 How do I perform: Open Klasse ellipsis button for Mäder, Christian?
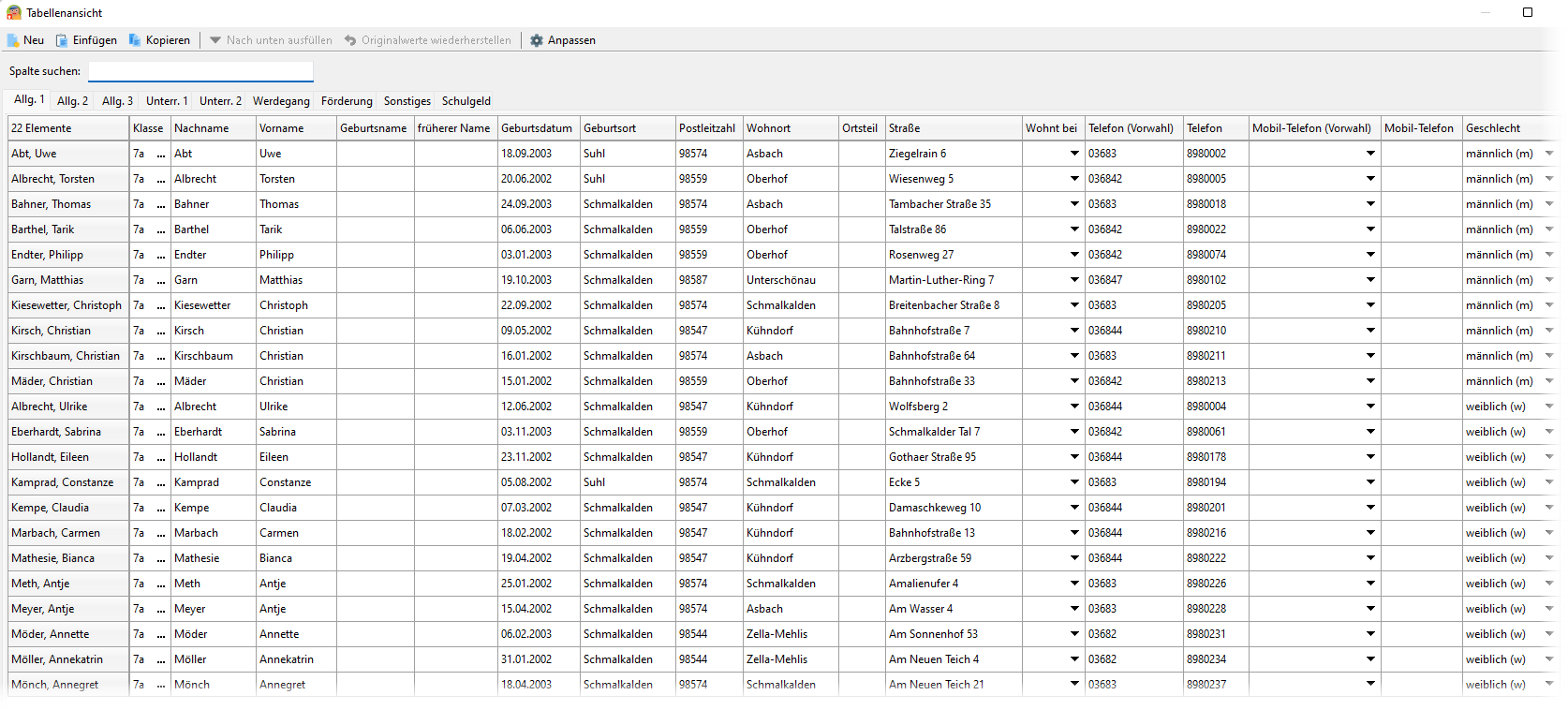(x=161, y=381)
